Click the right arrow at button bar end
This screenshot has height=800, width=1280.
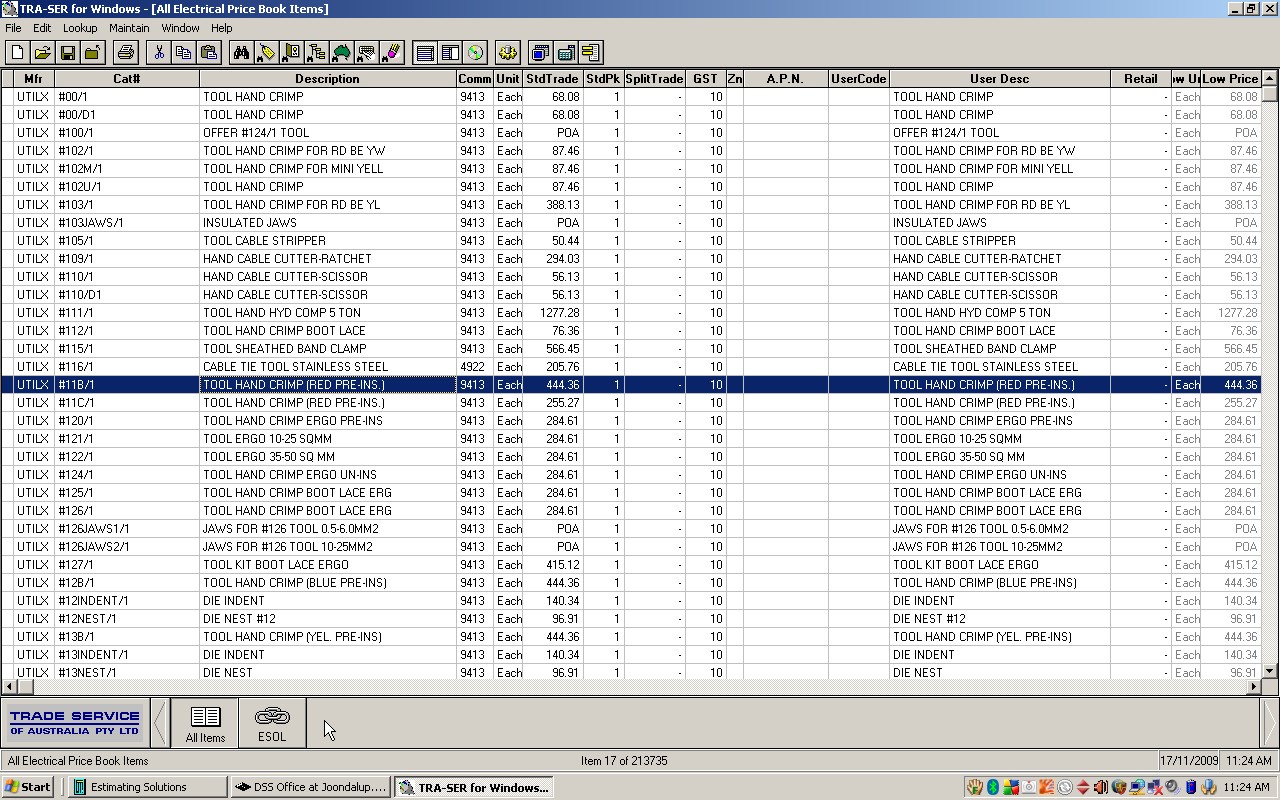coord(1270,722)
